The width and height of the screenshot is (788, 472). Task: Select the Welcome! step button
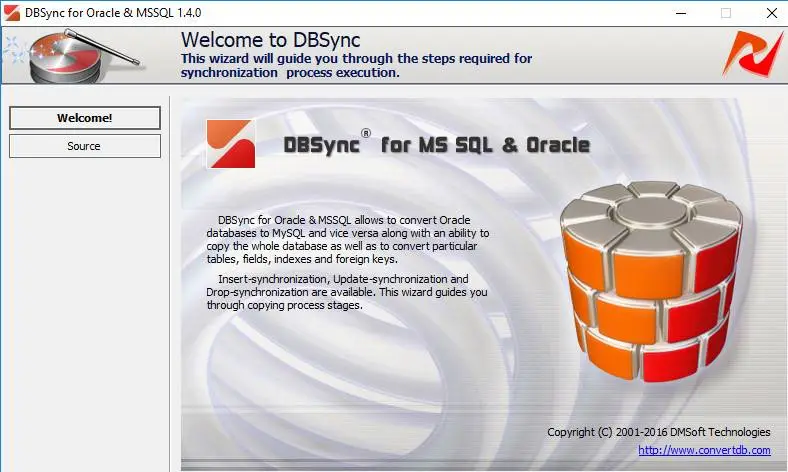tap(85, 118)
